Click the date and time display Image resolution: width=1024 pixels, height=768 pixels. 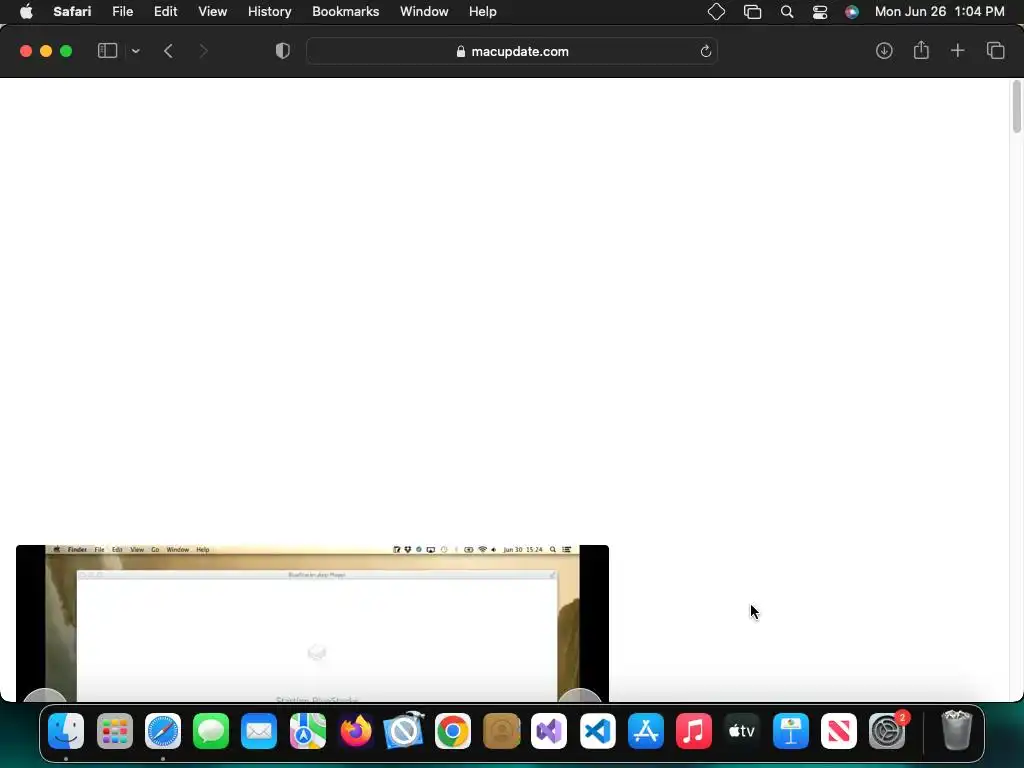(939, 12)
